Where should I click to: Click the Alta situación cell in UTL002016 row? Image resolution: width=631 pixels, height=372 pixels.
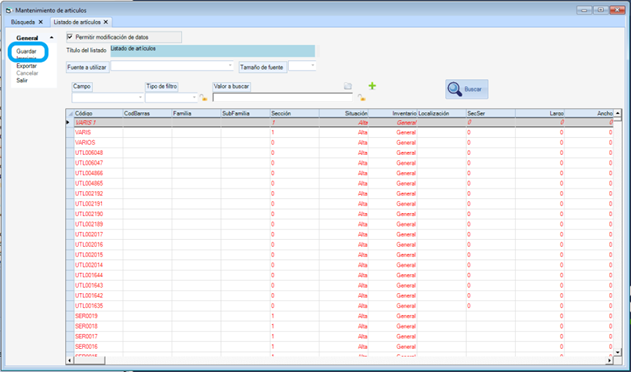344,245
